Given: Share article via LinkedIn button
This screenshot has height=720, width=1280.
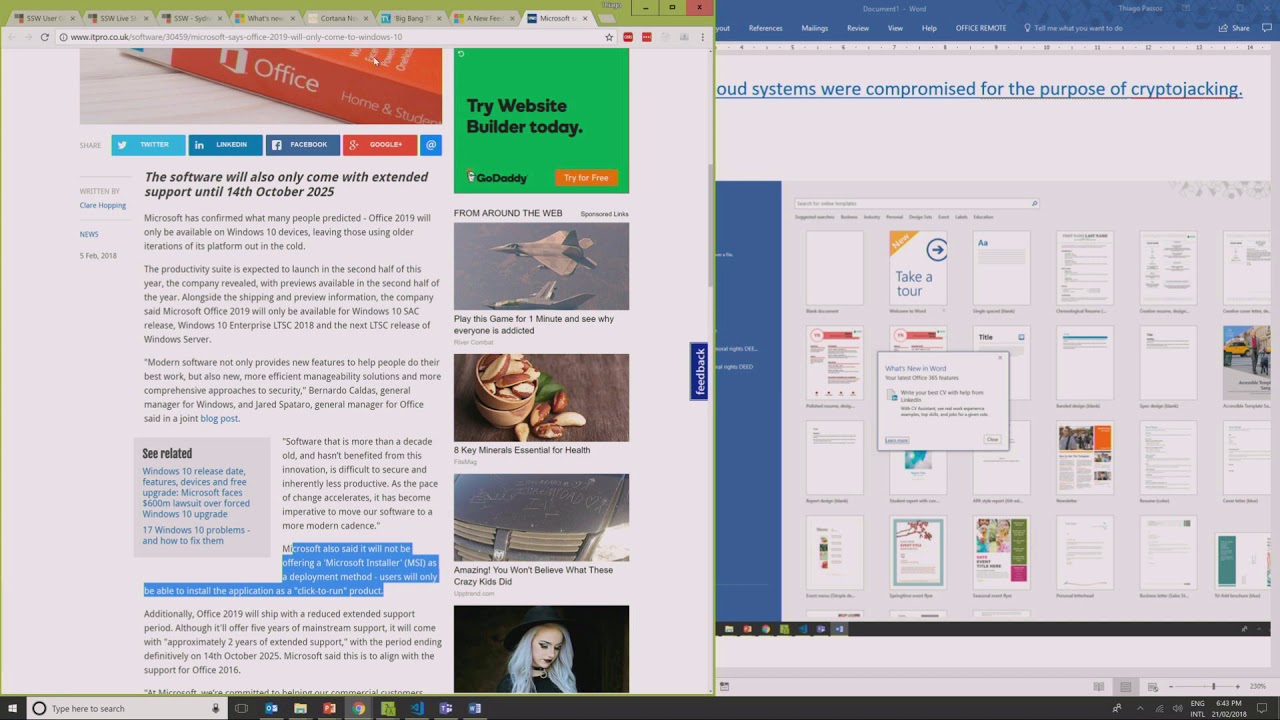Looking at the screenshot, I should point(225,145).
